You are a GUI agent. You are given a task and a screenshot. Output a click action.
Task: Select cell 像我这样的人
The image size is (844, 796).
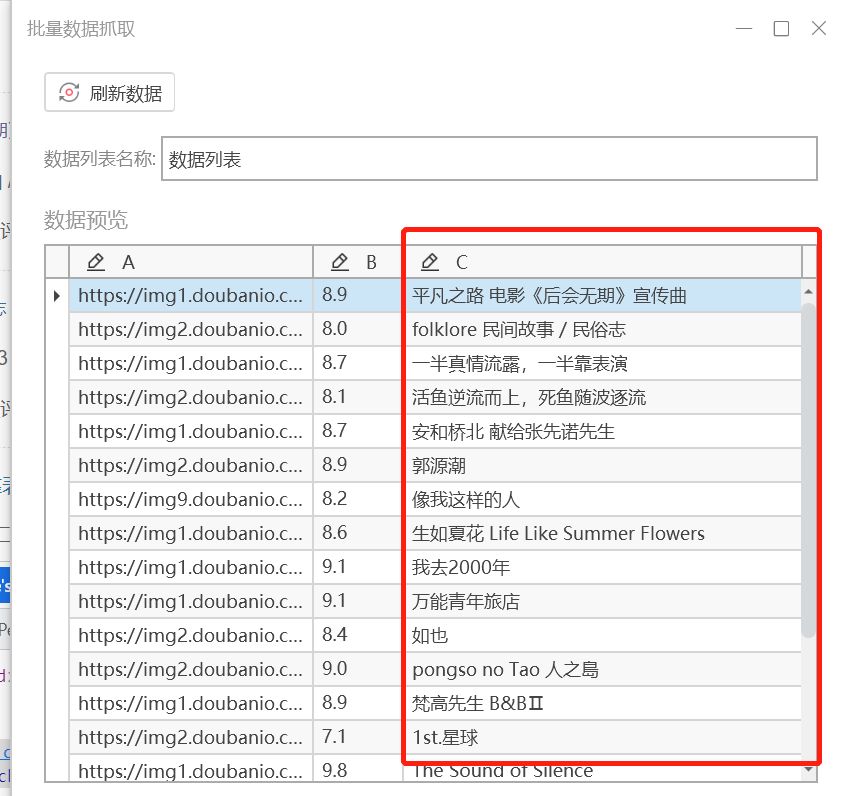(x=602, y=499)
